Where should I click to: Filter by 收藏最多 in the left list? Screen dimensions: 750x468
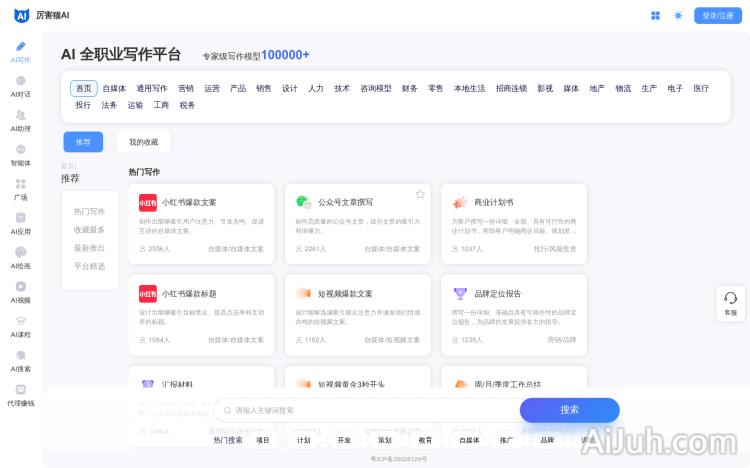coord(89,230)
